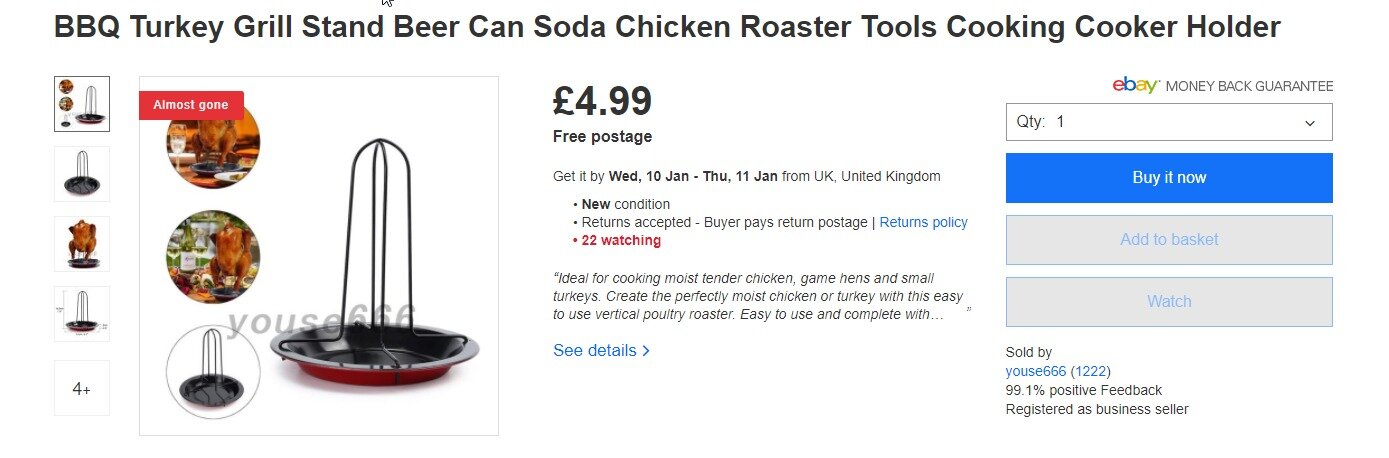Select the third thumbnail with roasted chicken

82,244
